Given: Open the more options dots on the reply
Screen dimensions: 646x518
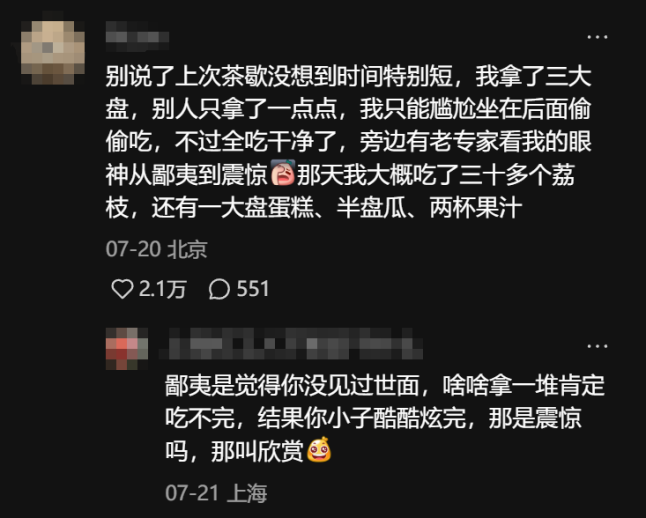Looking at the screenshot, I should point(597,346).
